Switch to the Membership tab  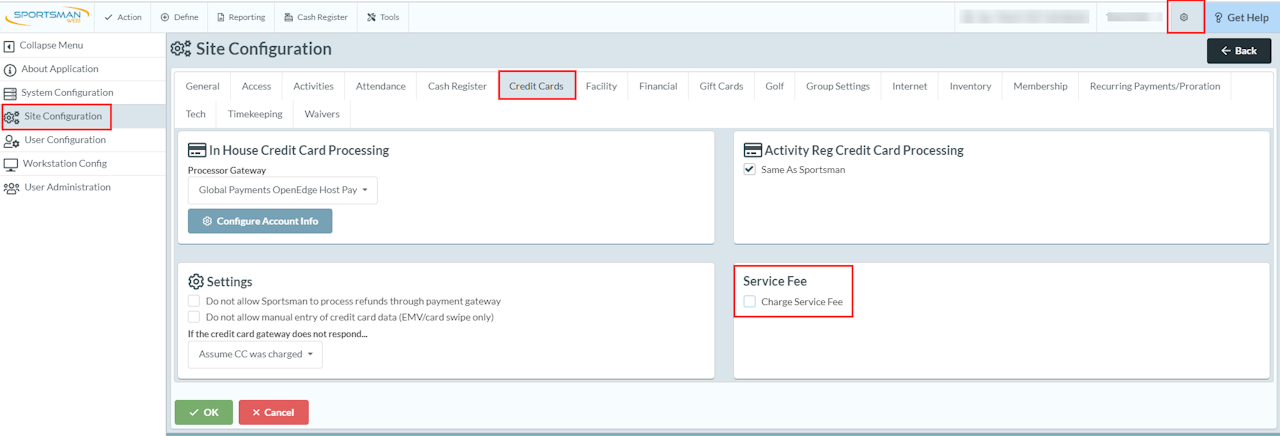1040,86
